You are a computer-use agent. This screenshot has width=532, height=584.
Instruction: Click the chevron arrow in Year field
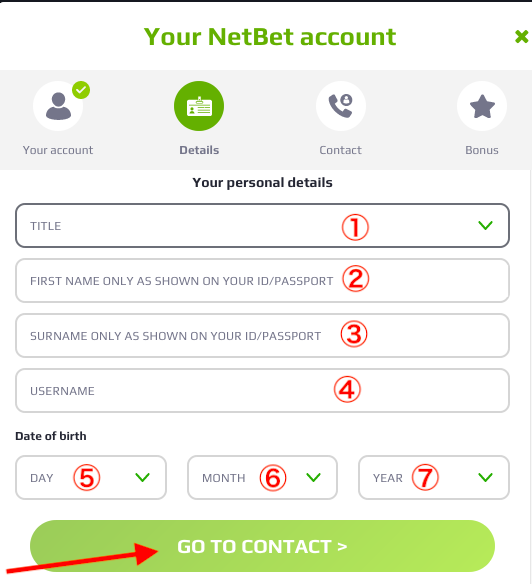pos(485,477)
